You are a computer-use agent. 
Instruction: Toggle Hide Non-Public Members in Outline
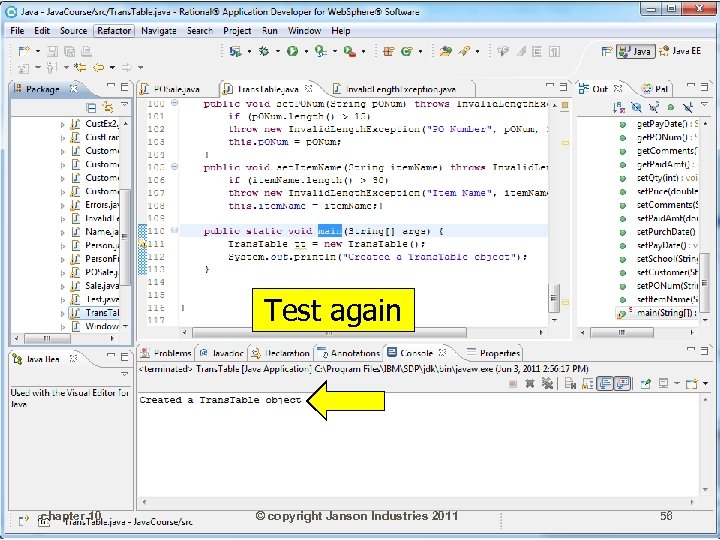tap(670, 107)
